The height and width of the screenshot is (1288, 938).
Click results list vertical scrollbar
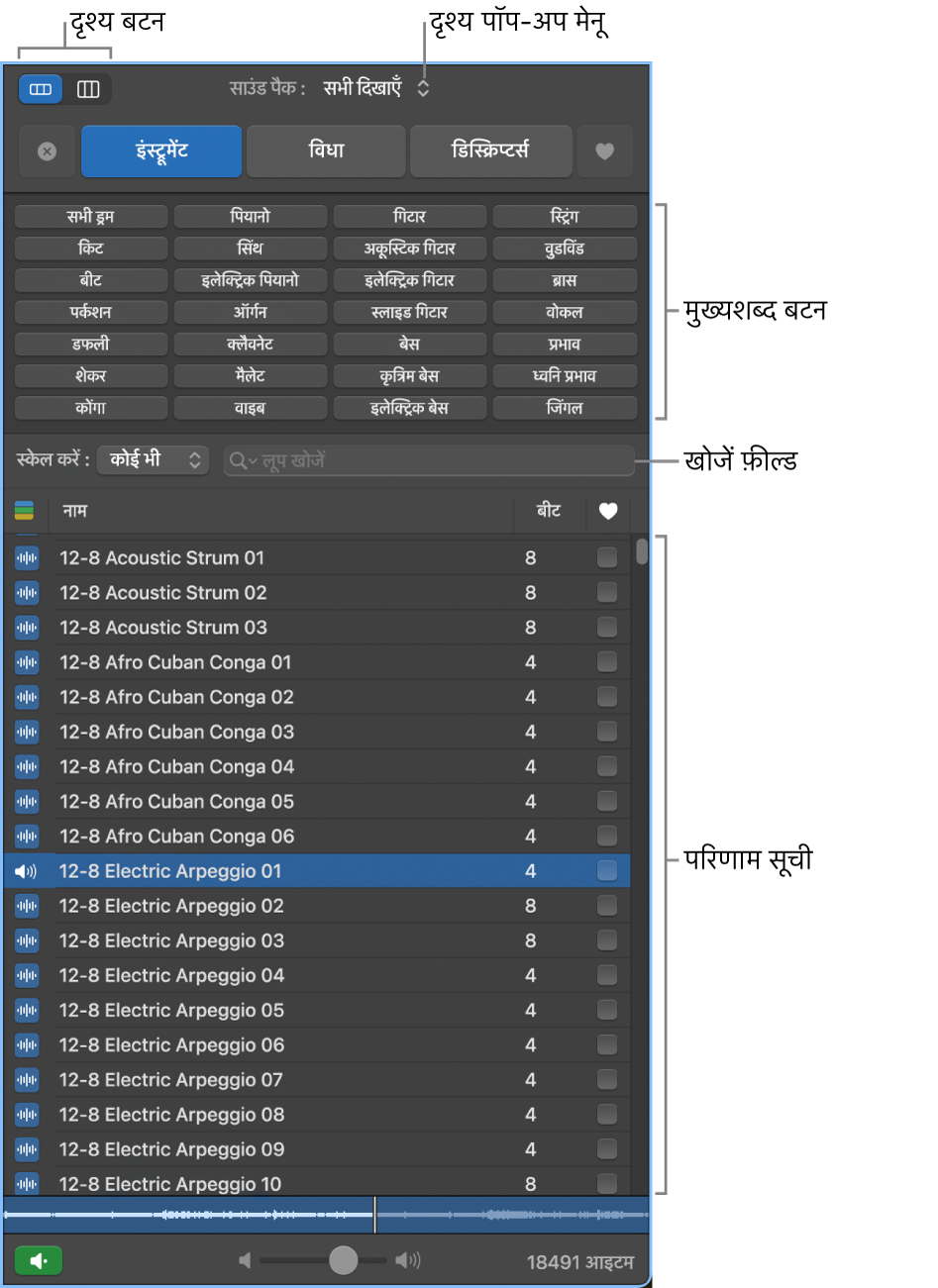(642, 551)
